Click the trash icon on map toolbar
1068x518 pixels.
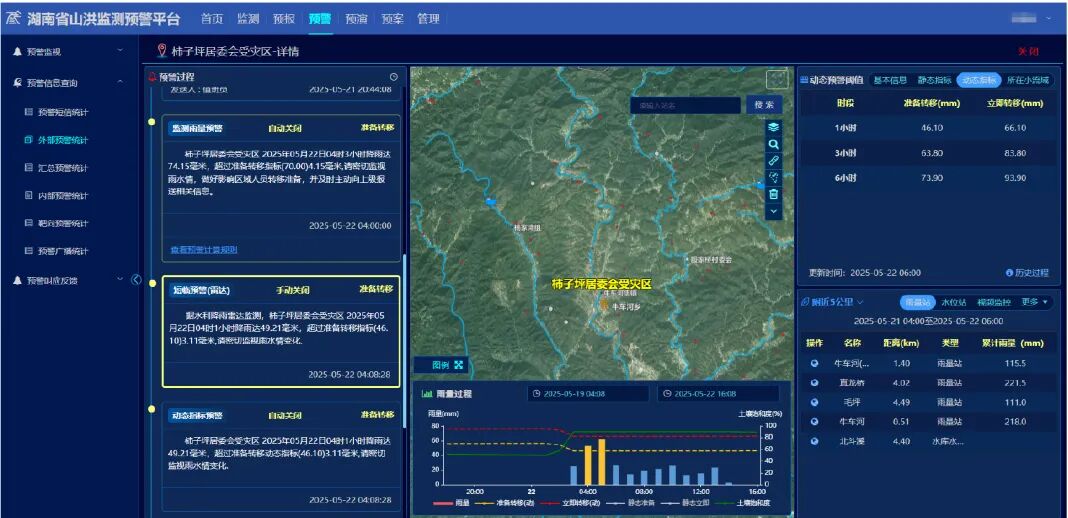[773, 194]
